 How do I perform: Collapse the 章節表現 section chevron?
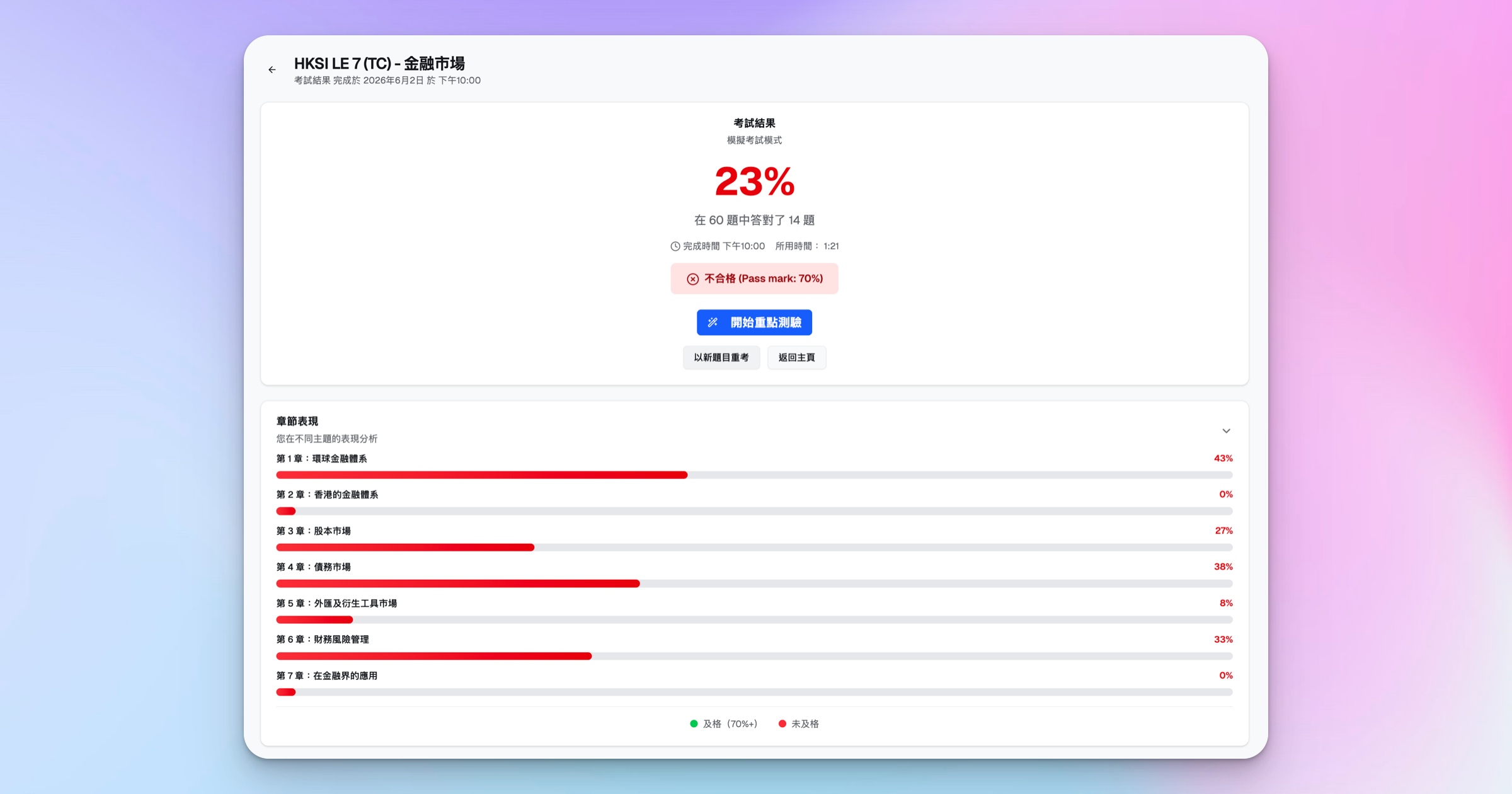click(x=1226, y=431)
